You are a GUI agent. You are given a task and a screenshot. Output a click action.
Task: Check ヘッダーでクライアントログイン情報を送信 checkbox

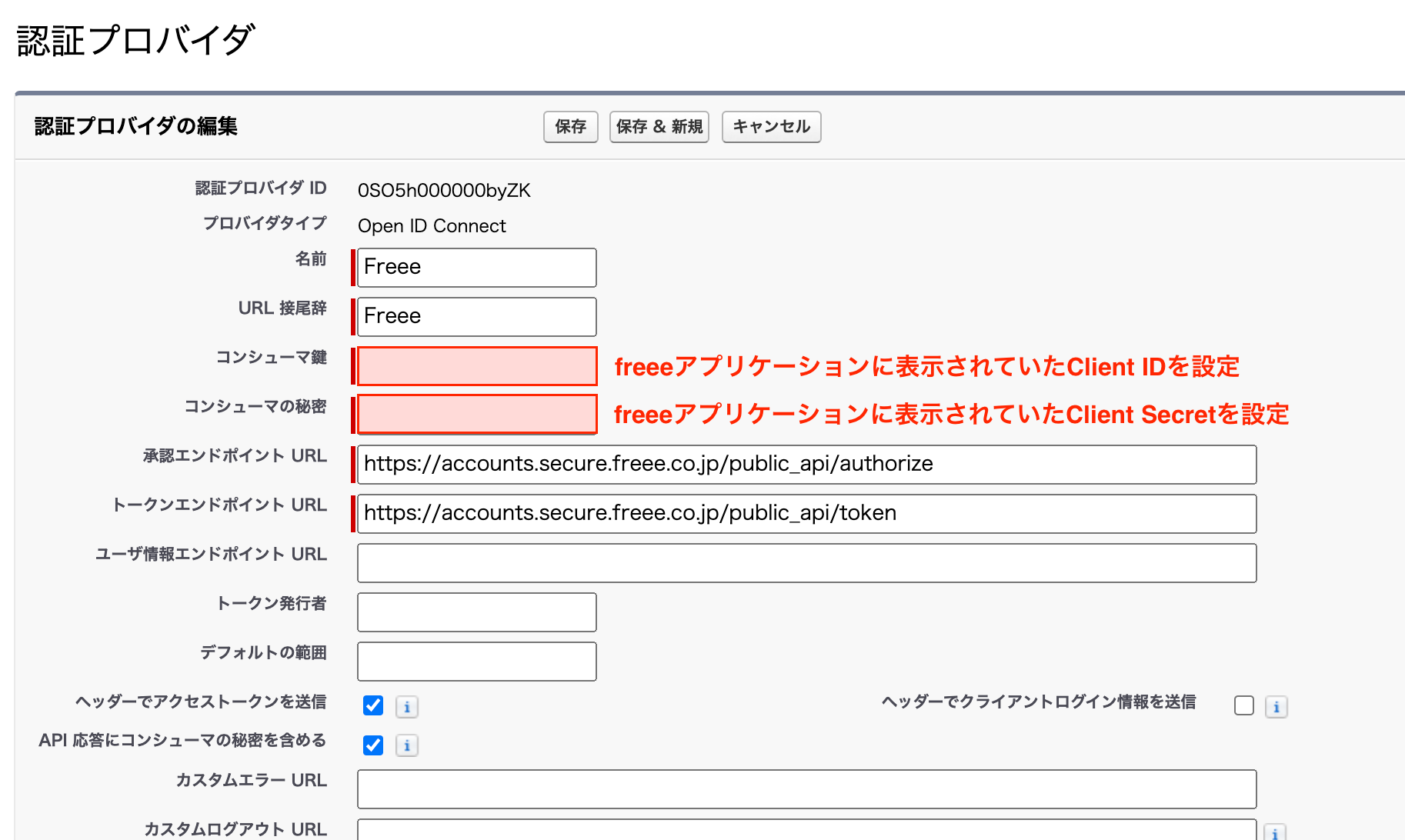pyautogui.click(x=1244, y=705)
